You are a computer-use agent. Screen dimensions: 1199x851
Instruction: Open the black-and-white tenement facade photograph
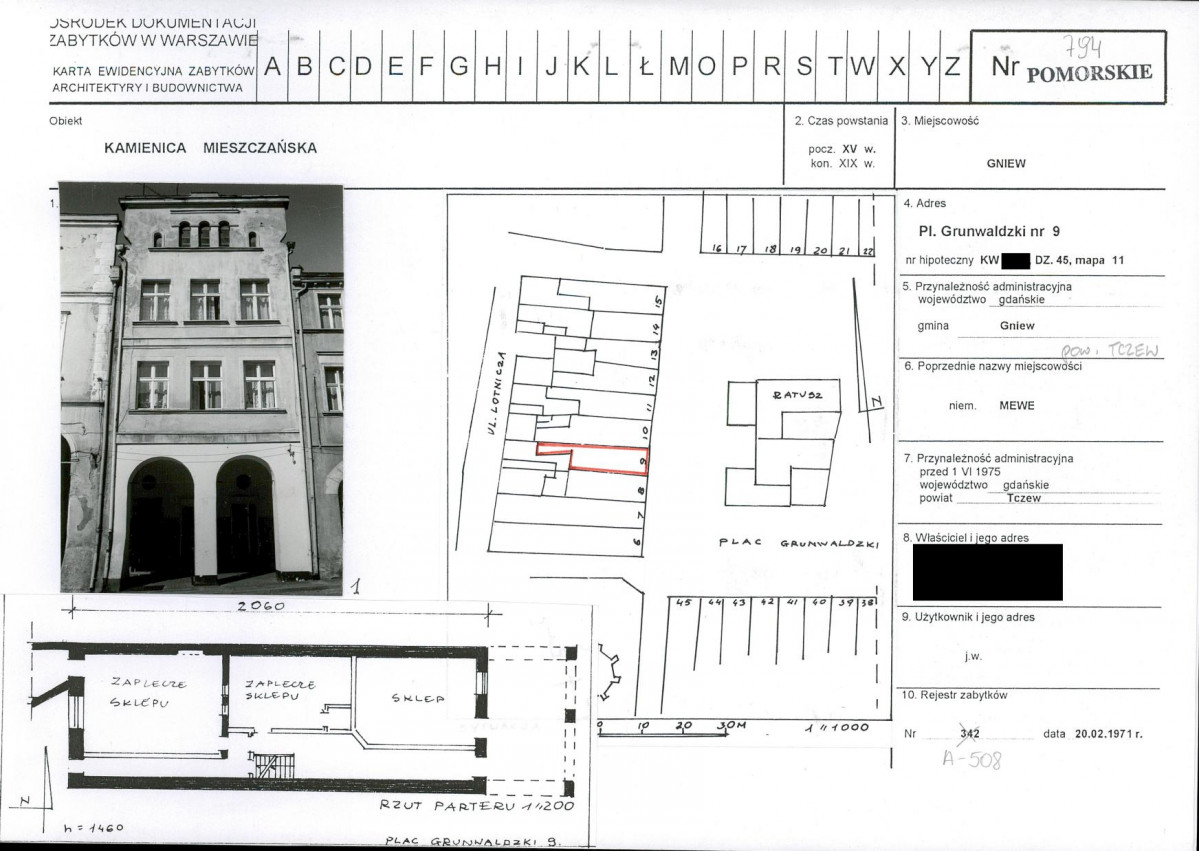click(x=201, y=388)
